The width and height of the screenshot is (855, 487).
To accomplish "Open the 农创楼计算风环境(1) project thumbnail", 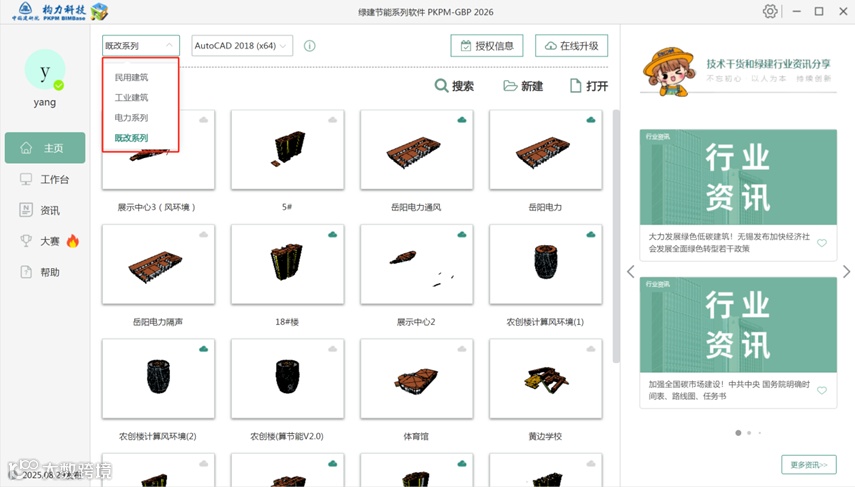I will tap(546, 264).
